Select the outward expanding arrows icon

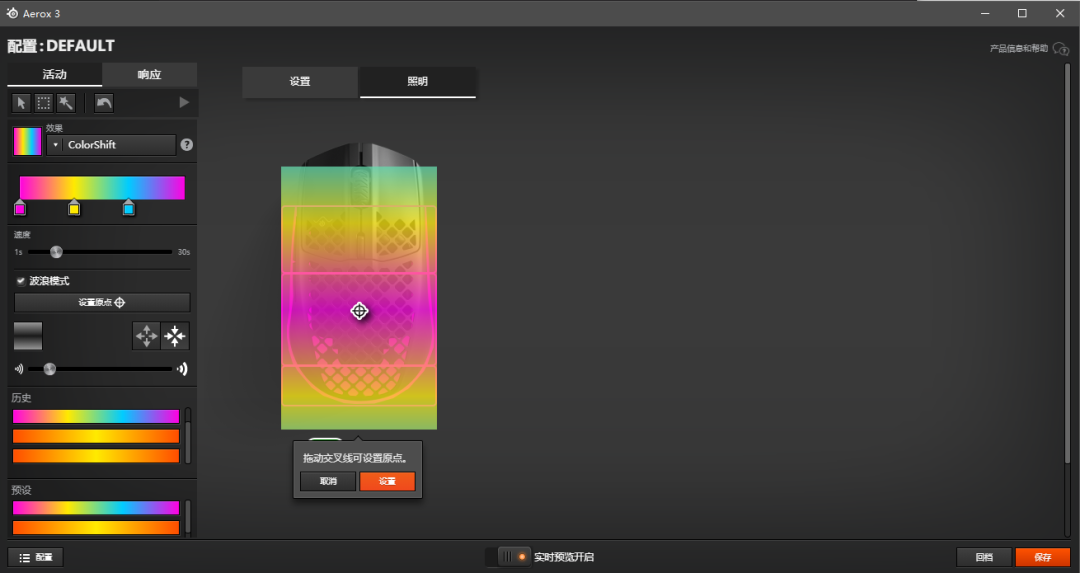[x=146, y=336]
